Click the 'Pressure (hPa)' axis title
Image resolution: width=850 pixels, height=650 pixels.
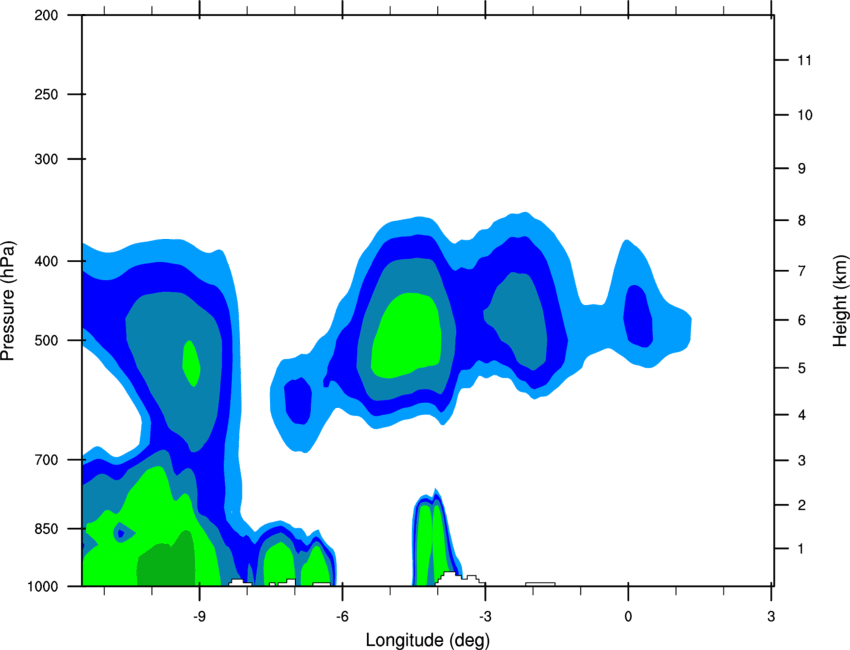[x=8, y=301]
